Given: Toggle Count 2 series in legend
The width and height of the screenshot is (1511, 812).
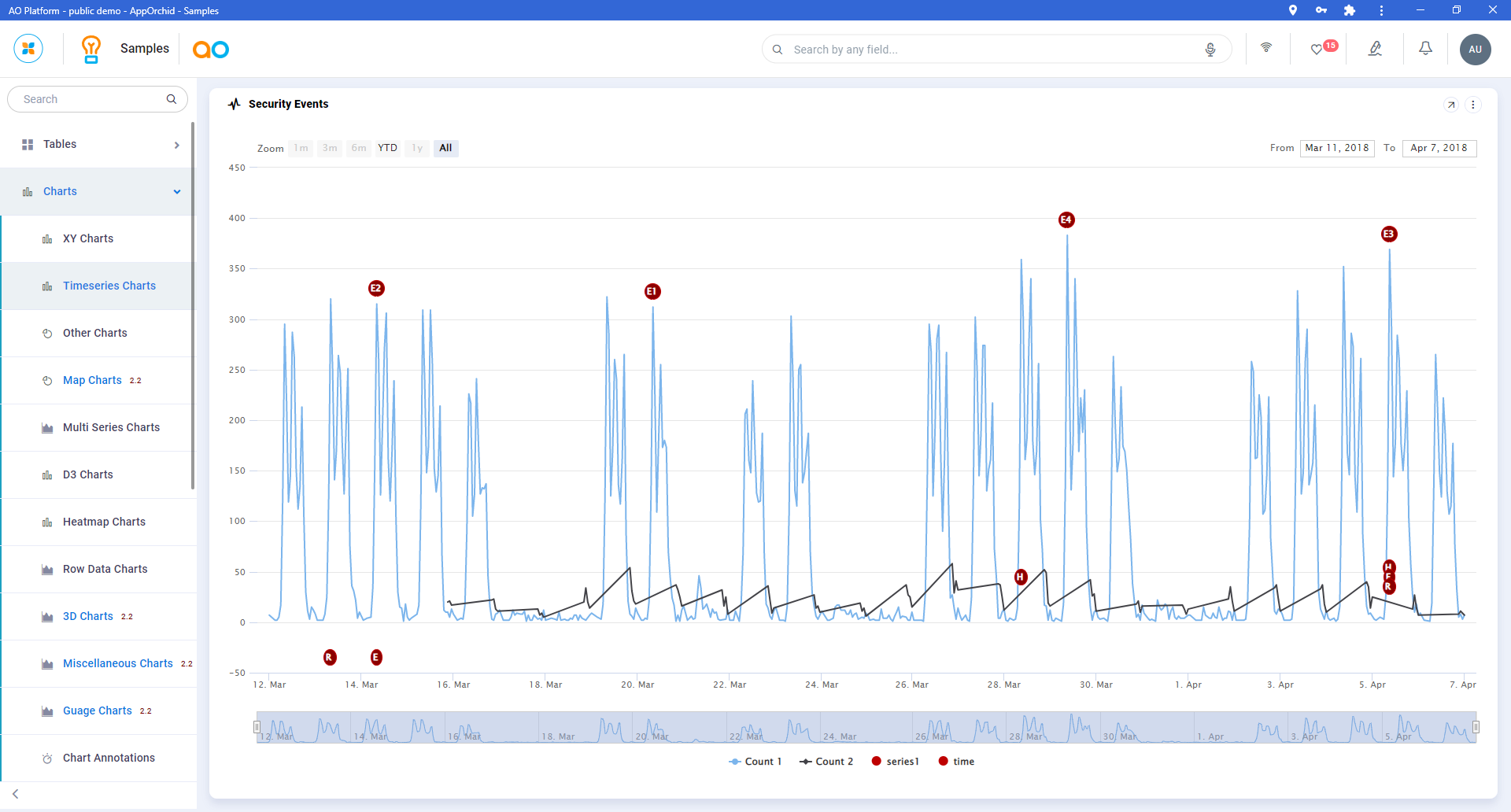Looking at the screenshot, I should 826,762.
